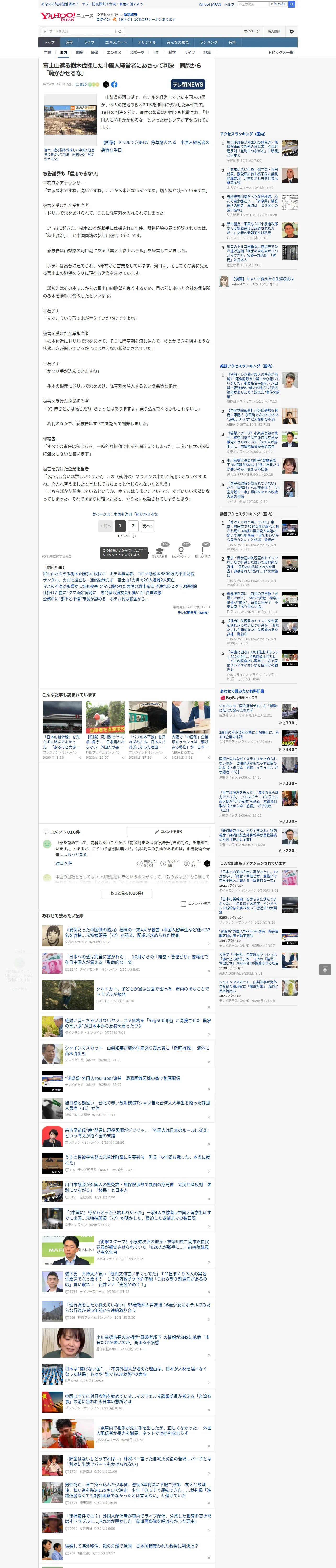Click the トピックス一覧 link
Viewport: 336px width, 1568px height.
pos(281,52)
